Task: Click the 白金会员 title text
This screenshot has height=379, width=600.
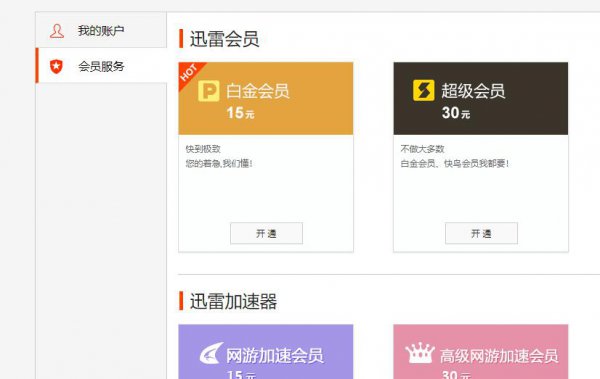Action: [258, 91]
